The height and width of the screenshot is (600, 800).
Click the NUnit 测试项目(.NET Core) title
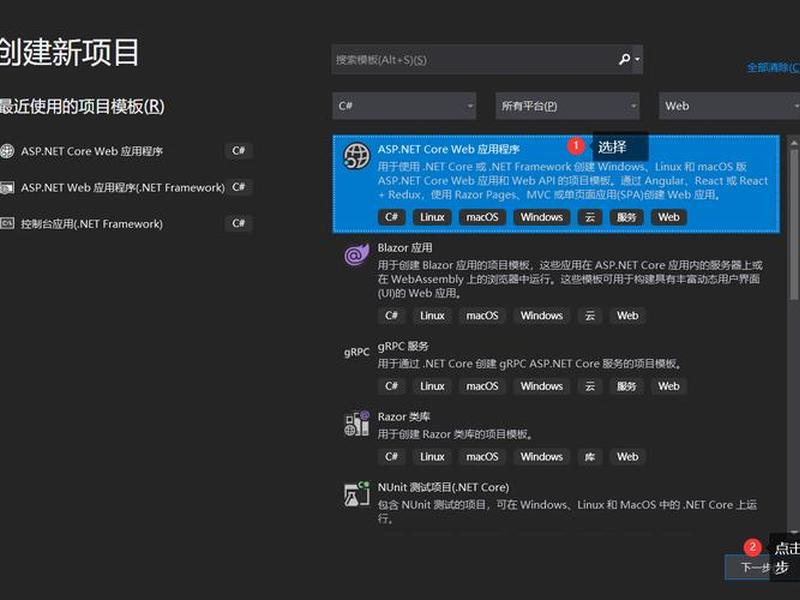coord(443,487)
